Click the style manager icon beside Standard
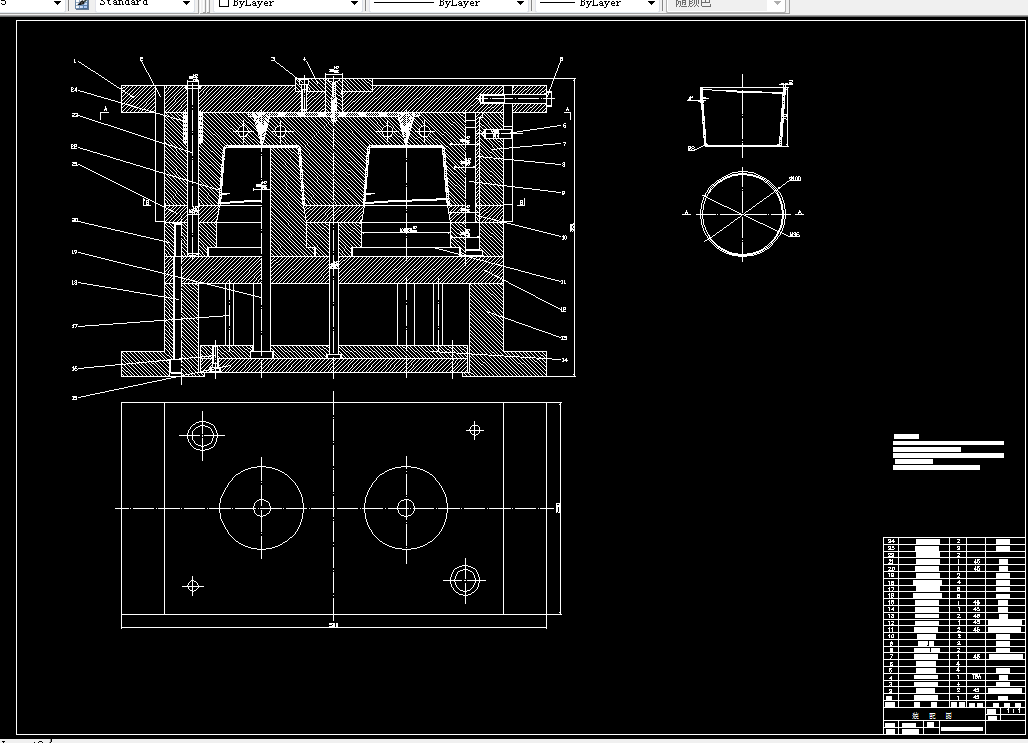The width and height of the screenshot is (1028, 743). coord(81,3)
